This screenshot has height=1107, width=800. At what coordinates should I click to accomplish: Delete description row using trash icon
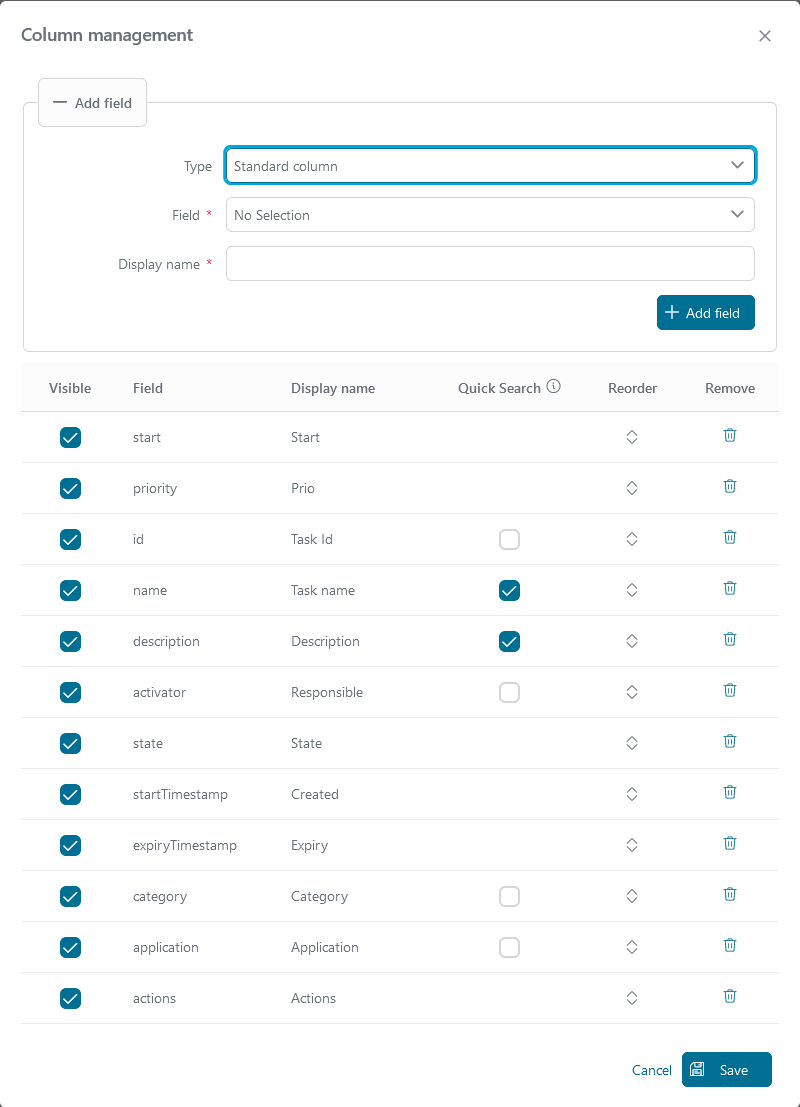click(729, 639)
